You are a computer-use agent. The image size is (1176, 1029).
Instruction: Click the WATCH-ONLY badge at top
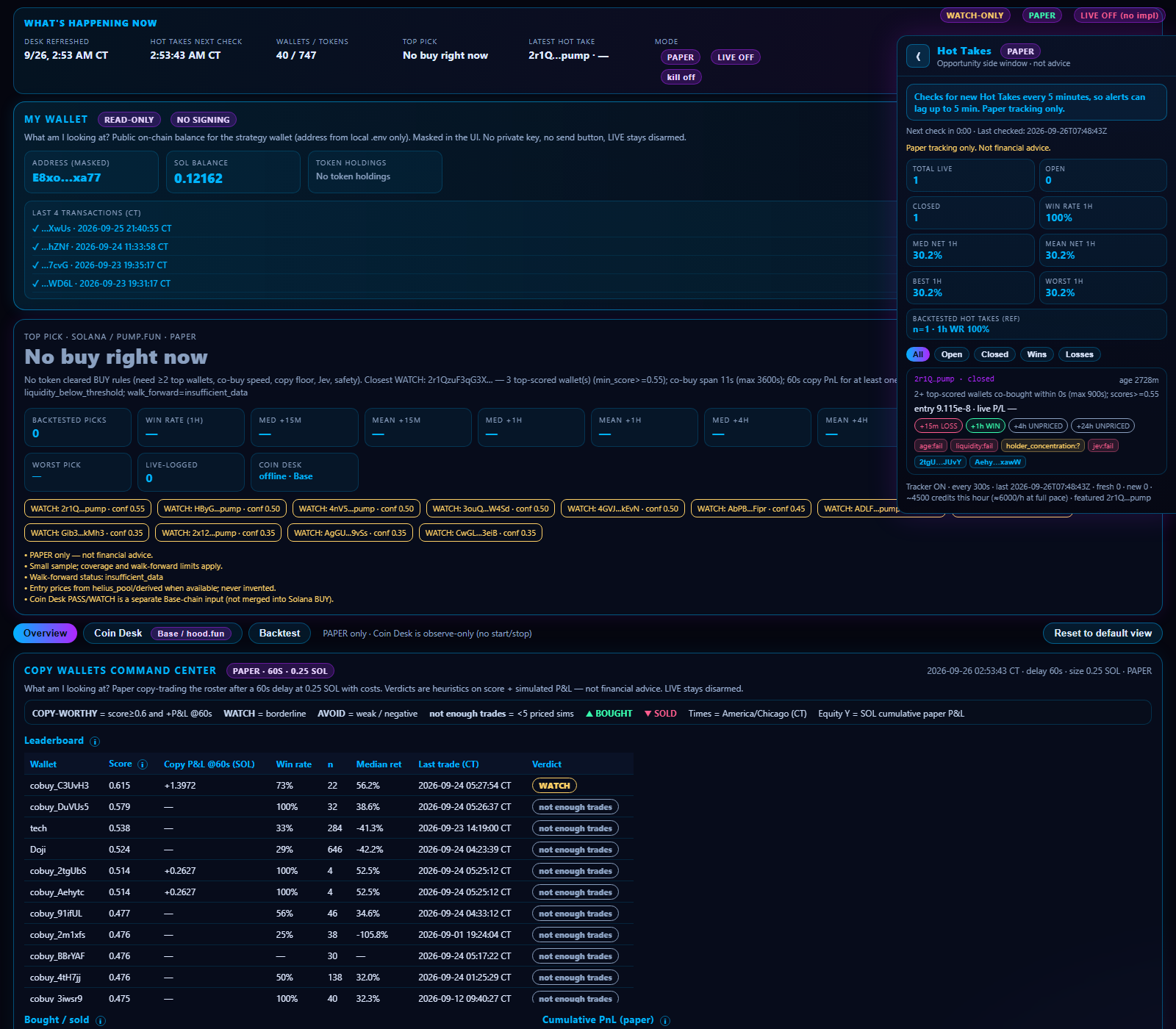click(975, 15)
